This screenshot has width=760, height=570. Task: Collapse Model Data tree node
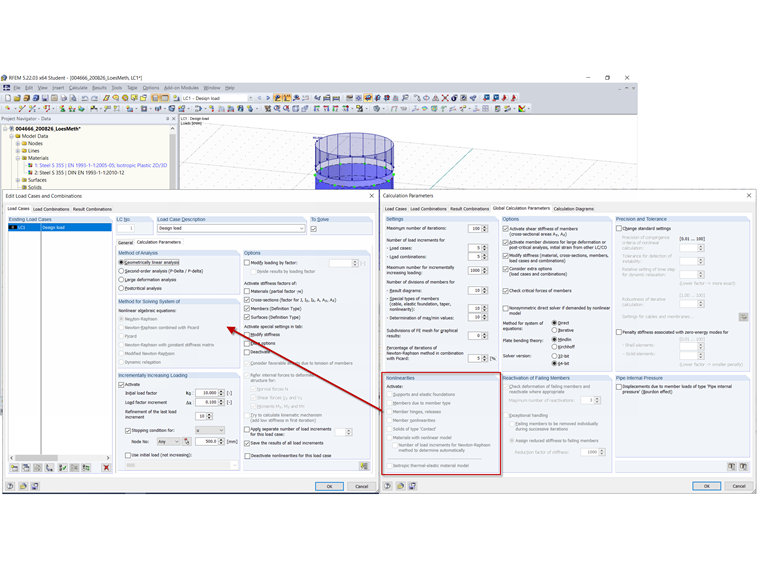11,136
